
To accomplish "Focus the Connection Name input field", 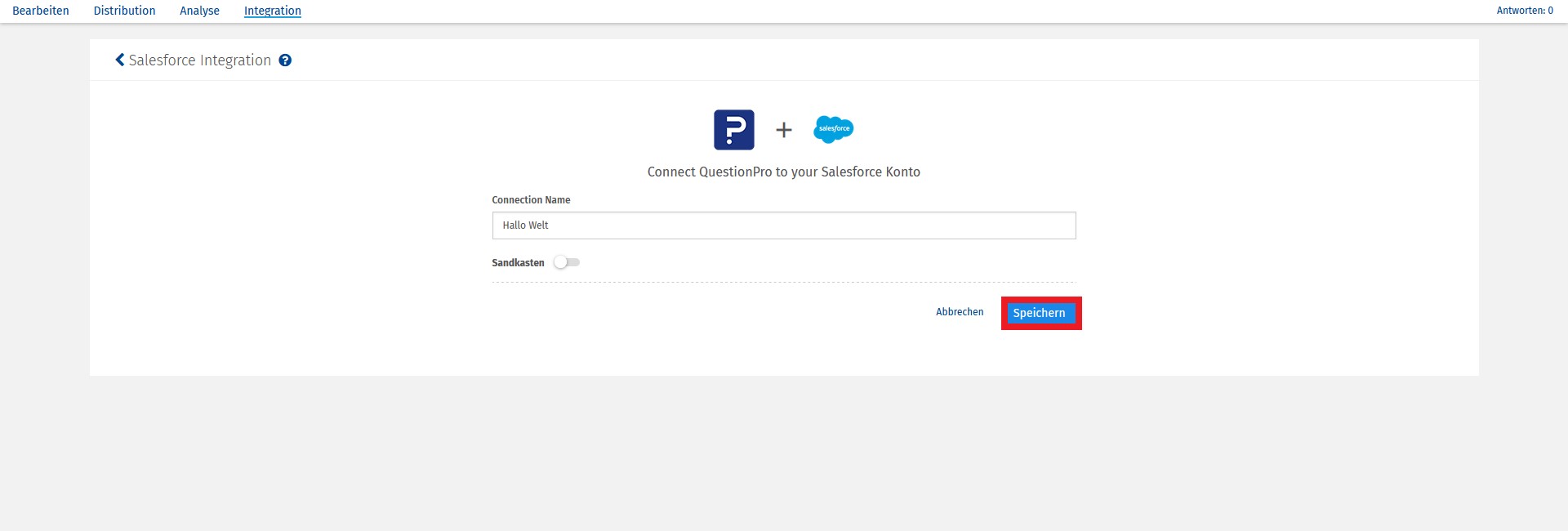I will pos(784,225).
